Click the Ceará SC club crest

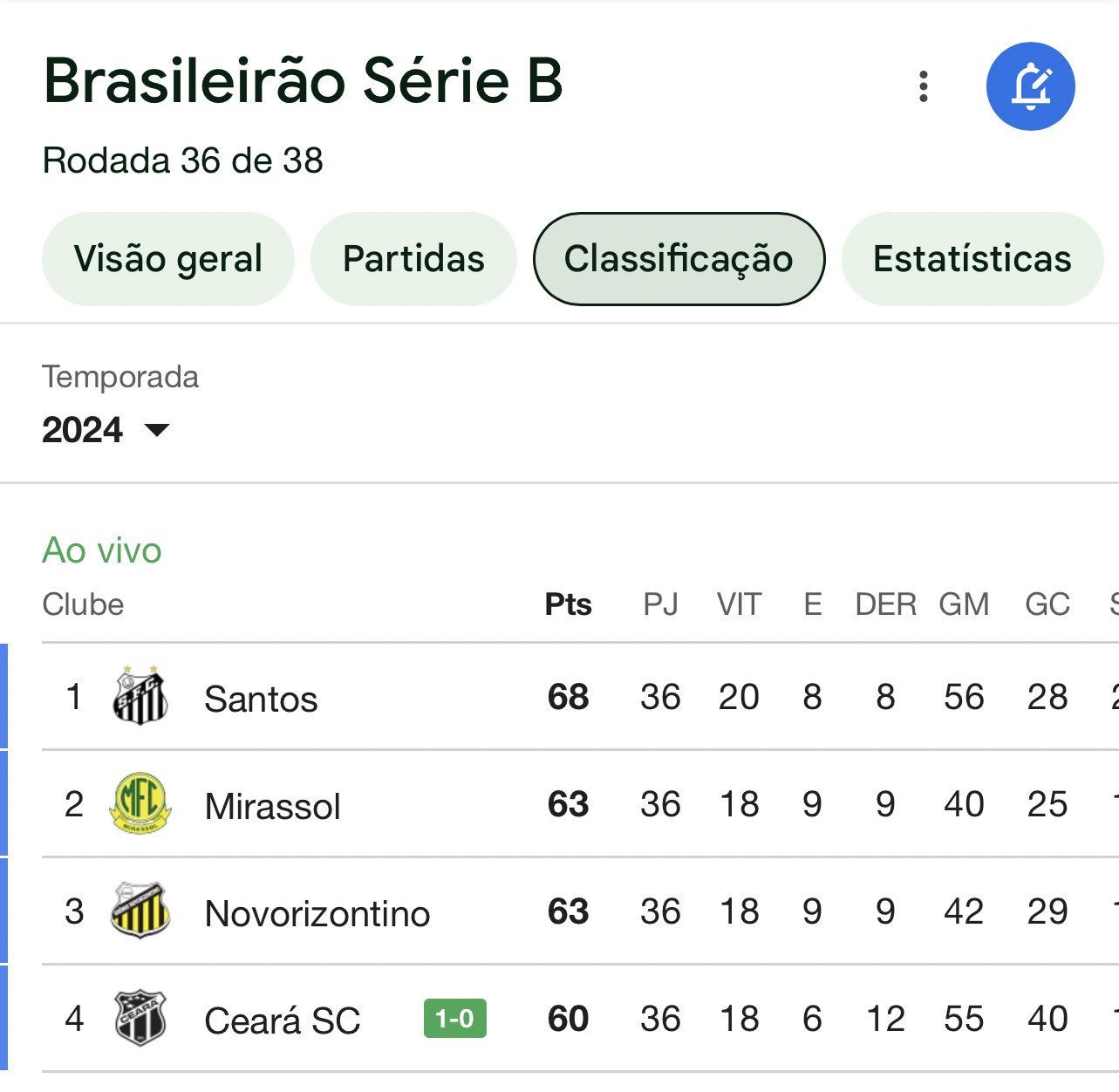point(140,1018)
